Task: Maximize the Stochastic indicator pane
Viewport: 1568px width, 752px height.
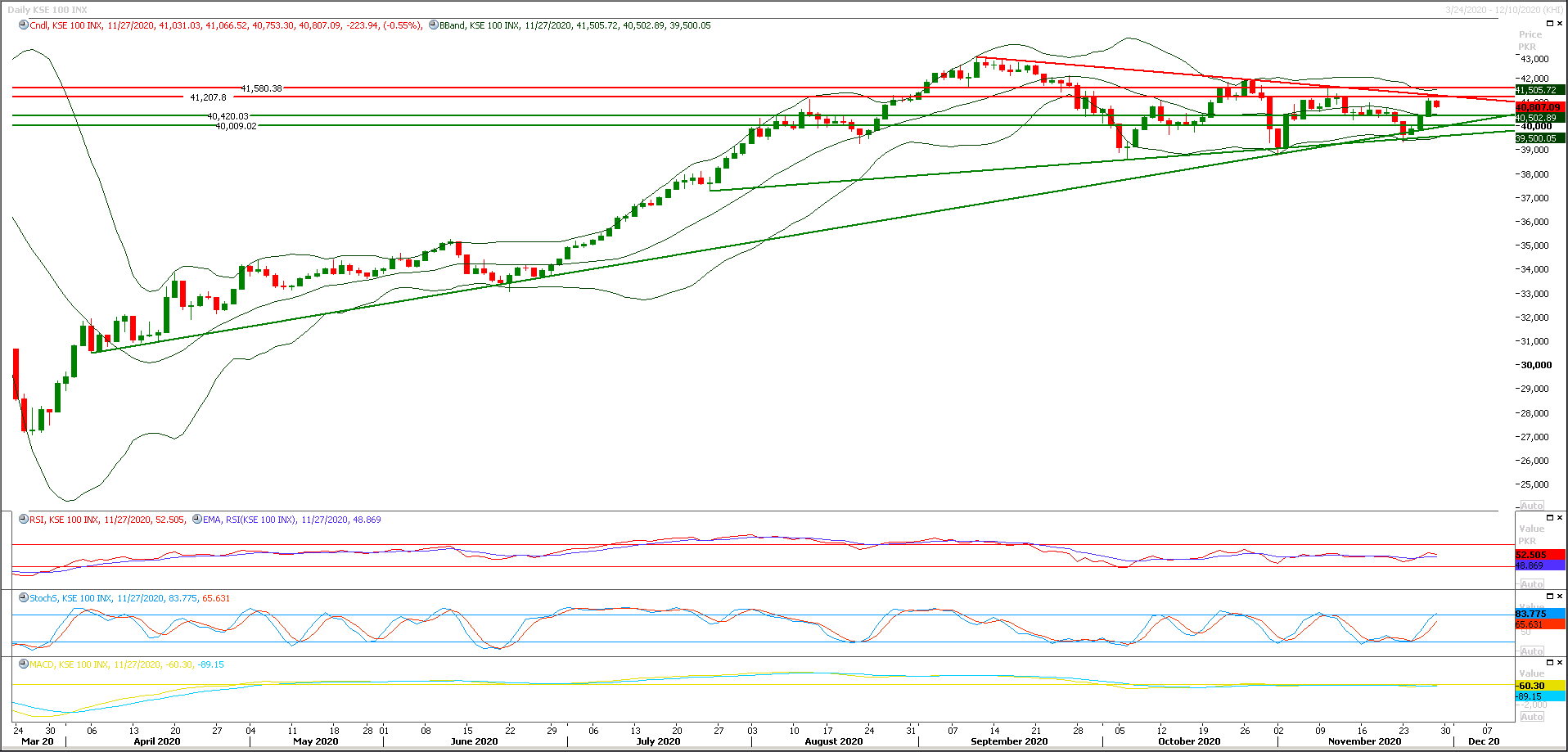Action: point(1549,597)
